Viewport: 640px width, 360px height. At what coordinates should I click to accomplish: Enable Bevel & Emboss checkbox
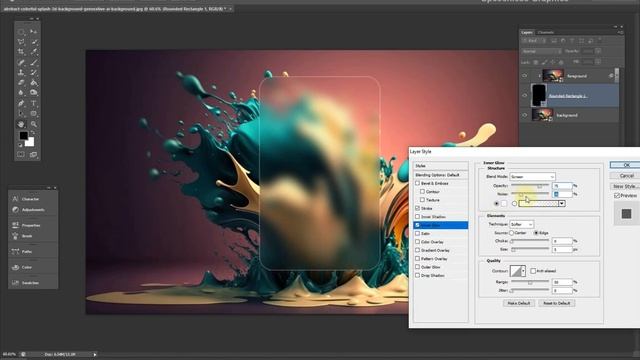pyautogui.click(x=418, y=183)
